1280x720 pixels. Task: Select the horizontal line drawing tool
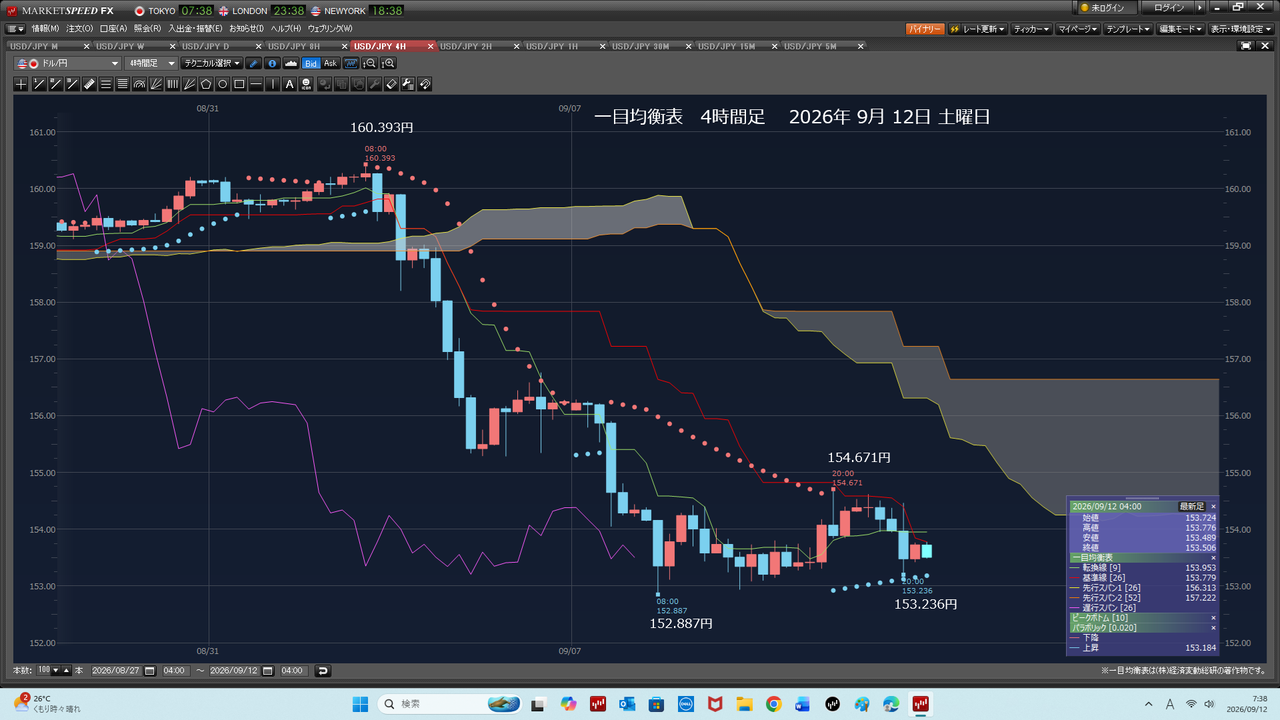(256, 84)
